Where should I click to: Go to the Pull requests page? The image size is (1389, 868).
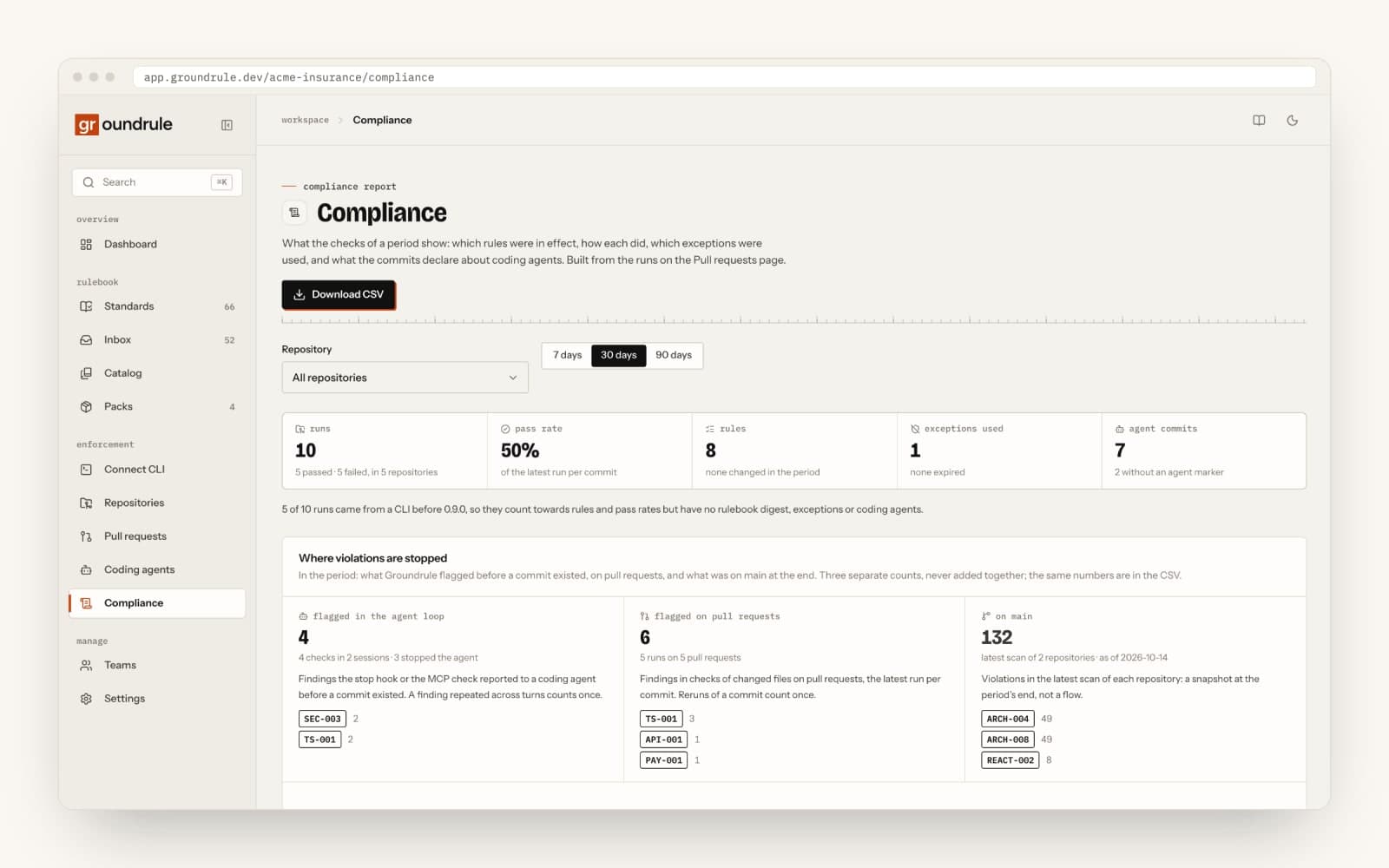(157, 536)
